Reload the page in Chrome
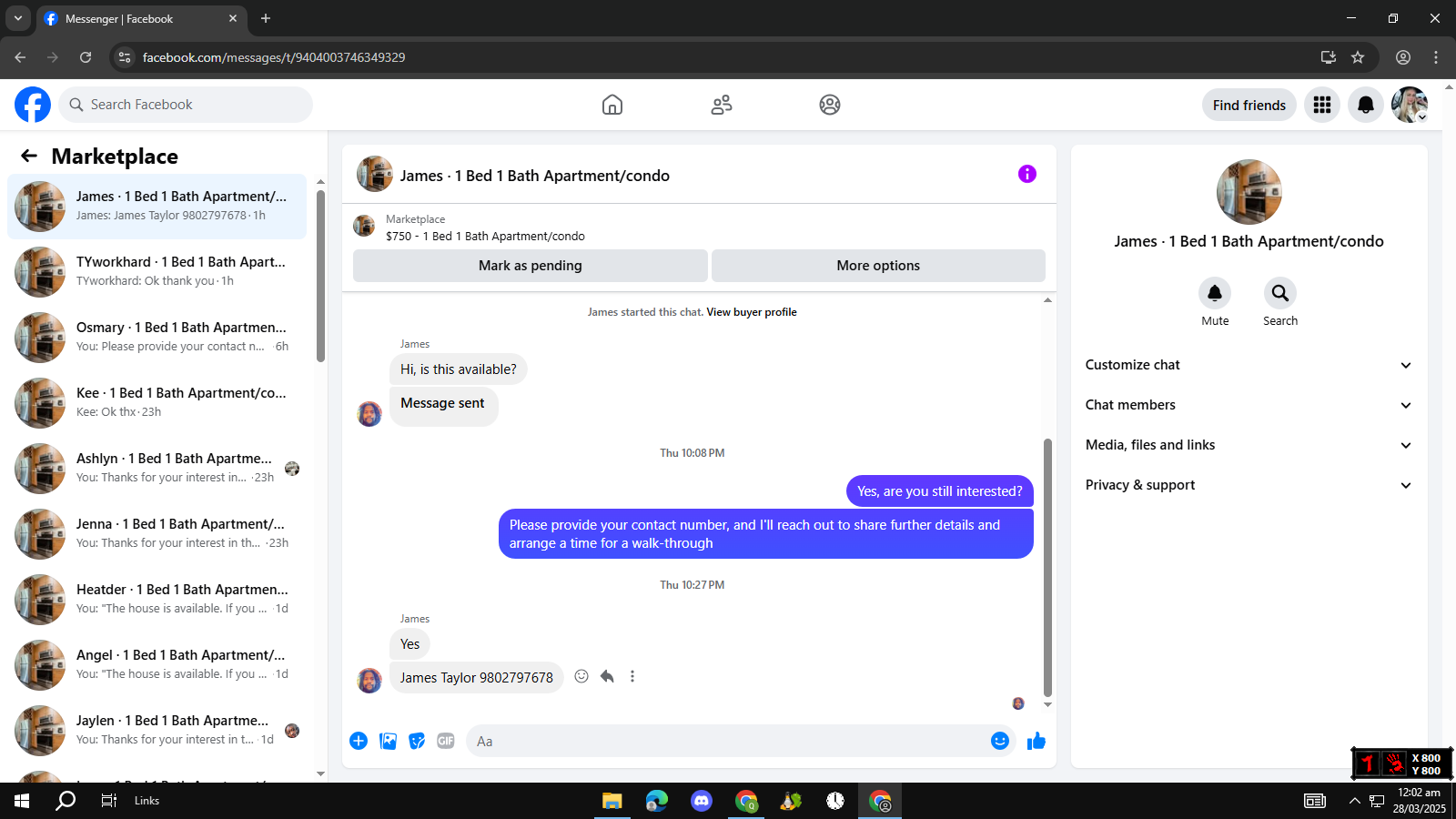The height and width of the screenshot is (819, 1456). (86, 57)
